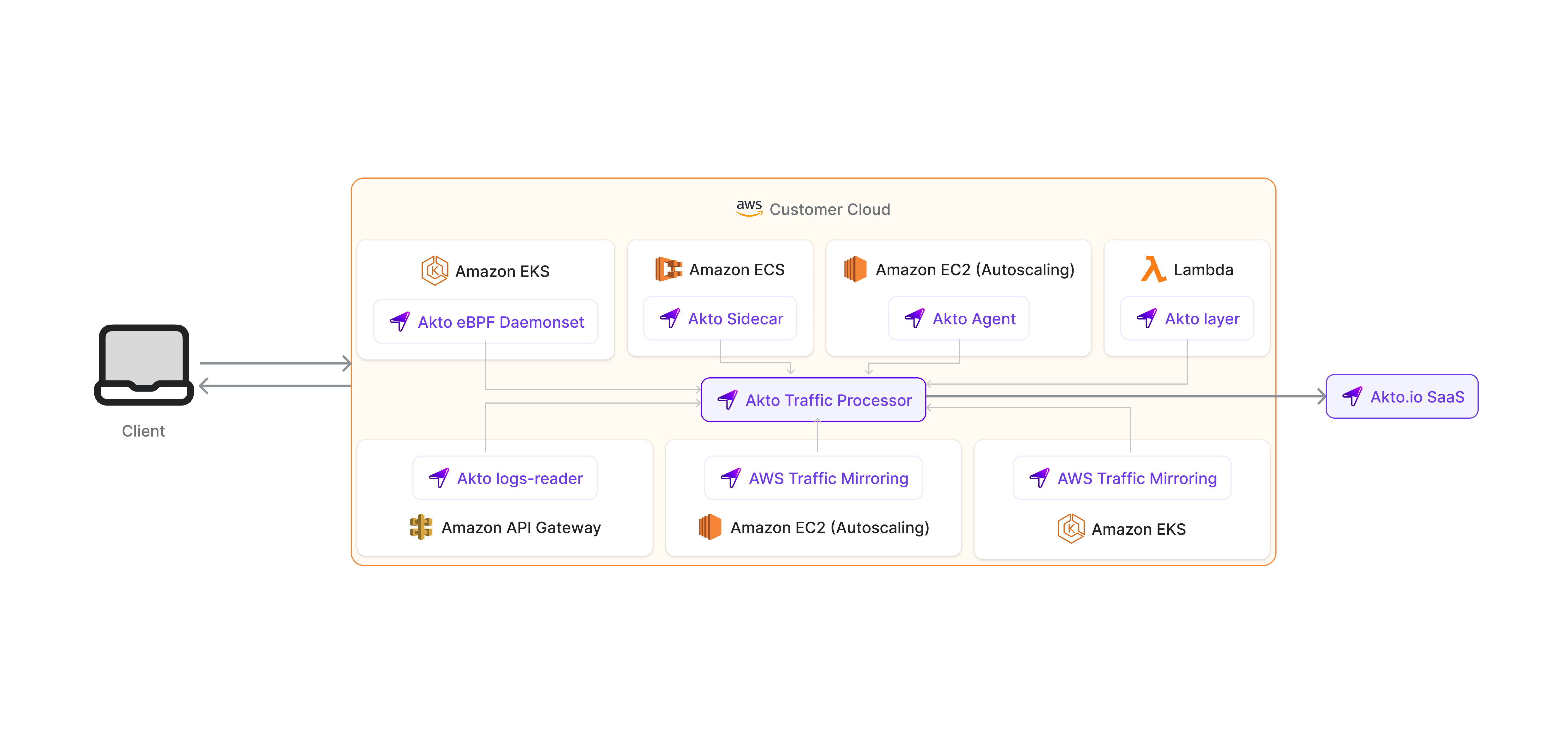This screenshot has width=1568, height=748.
Task: Click the bottom Amazon EC2 Autoscaling icon
Action: tap(710, 527)
